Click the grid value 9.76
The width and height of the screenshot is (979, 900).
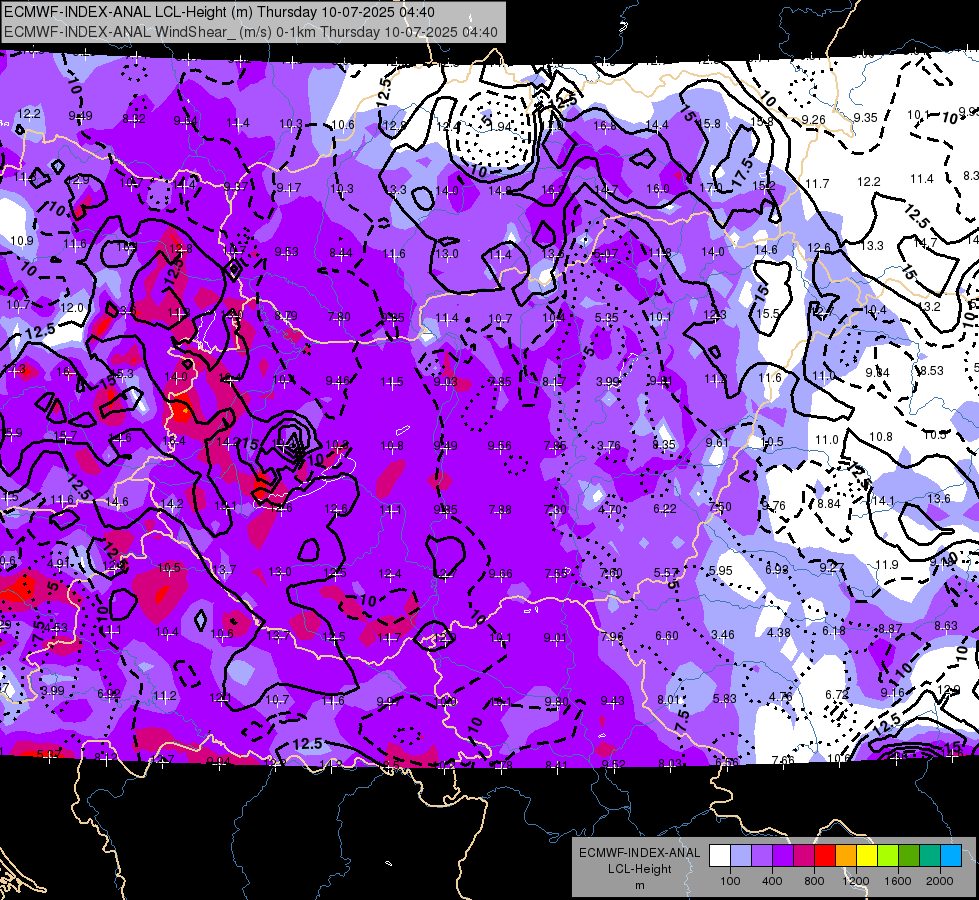coord(774,505)
